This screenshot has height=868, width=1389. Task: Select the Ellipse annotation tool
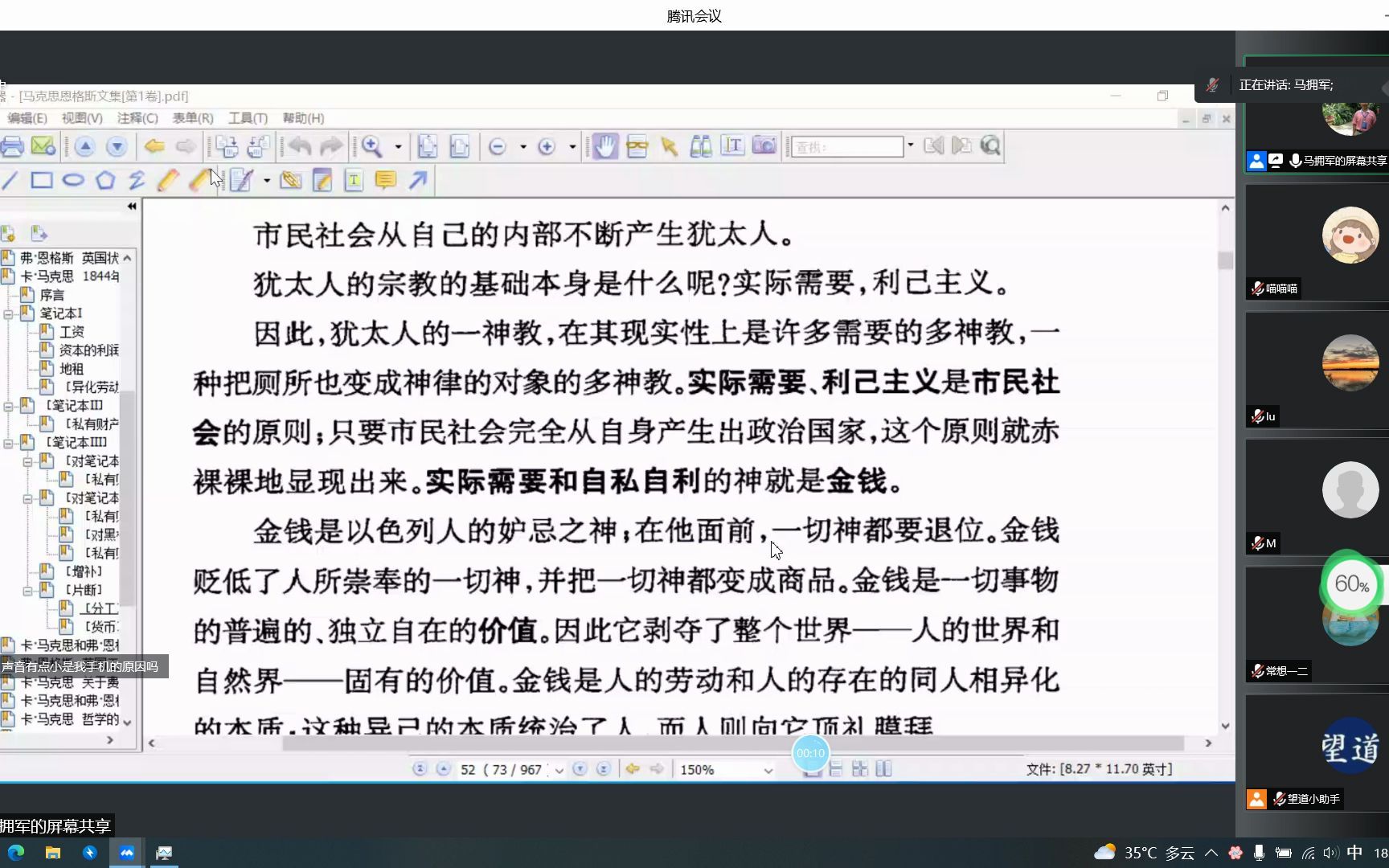73,180
